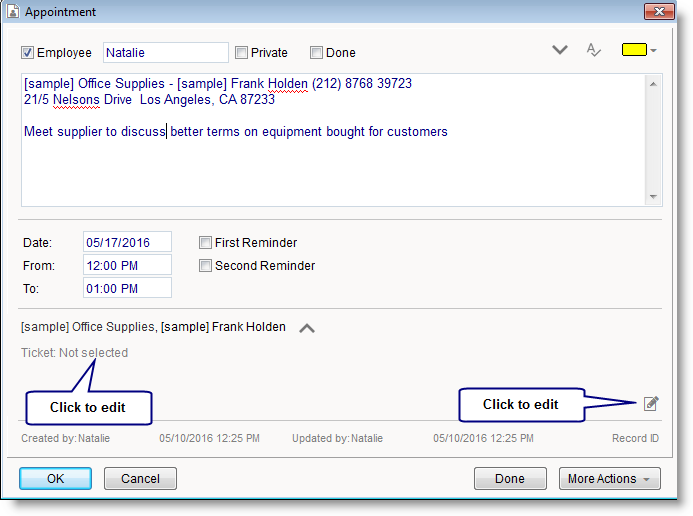Click the edit pencil icon

point(651,403)
